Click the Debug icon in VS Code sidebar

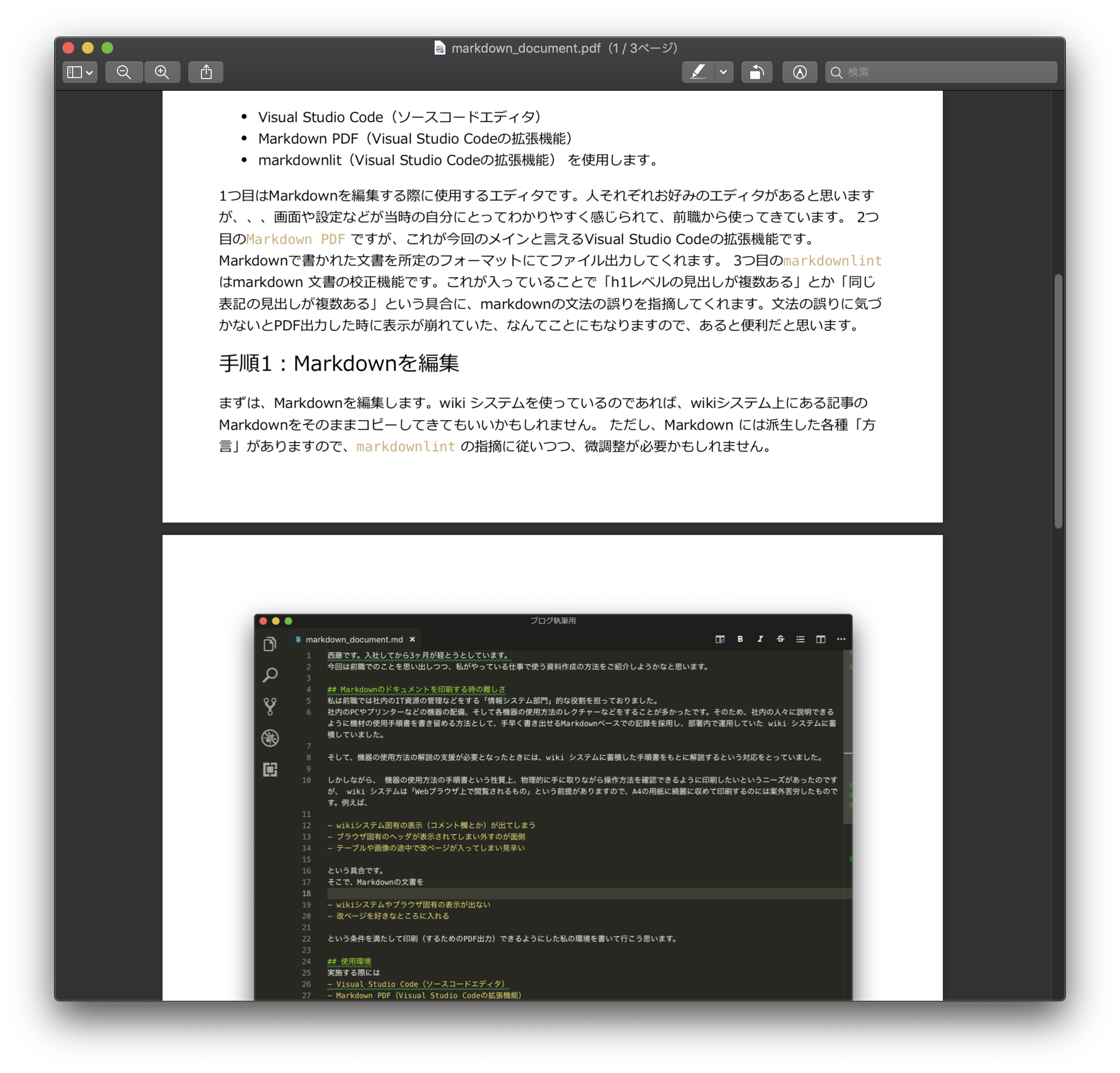coord(270,737)
